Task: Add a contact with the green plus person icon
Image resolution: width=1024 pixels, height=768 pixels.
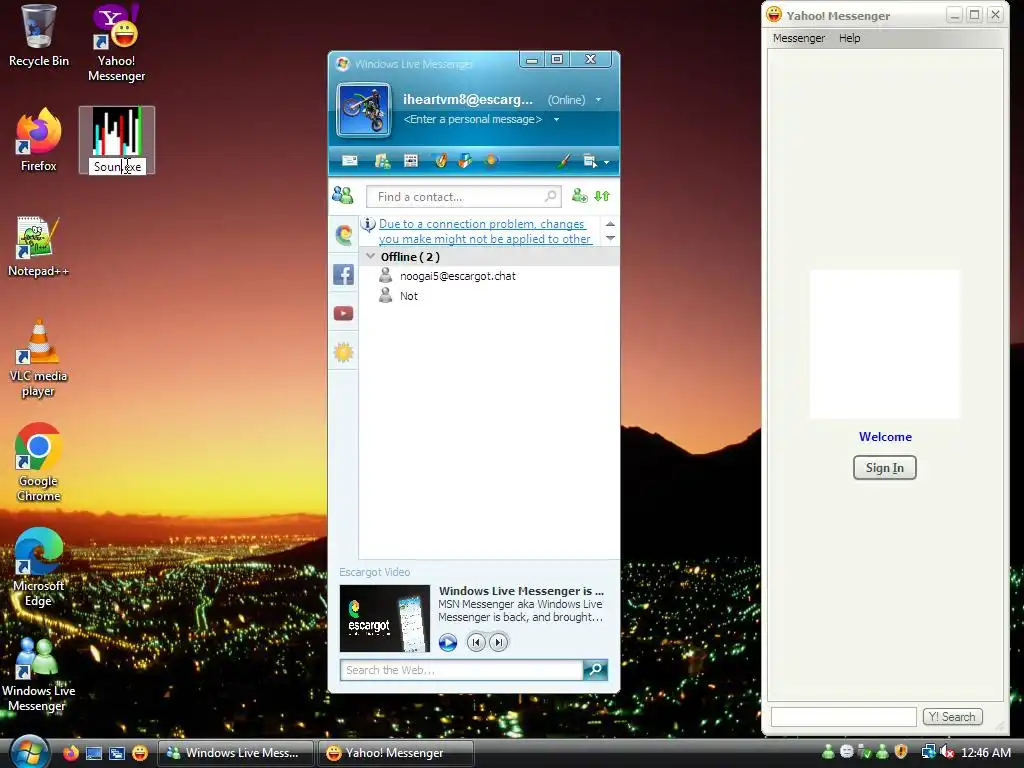Action: [x=579, y=195]
